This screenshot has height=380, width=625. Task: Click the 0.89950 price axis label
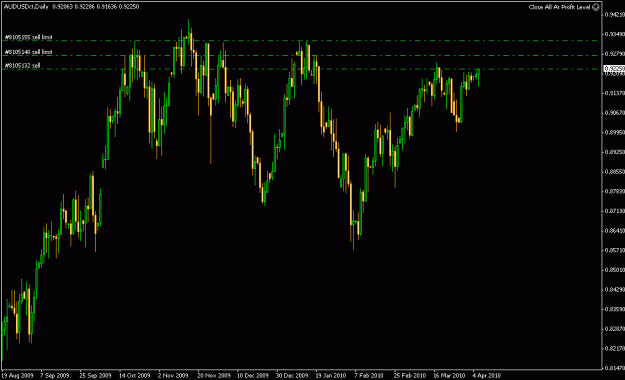615,132
